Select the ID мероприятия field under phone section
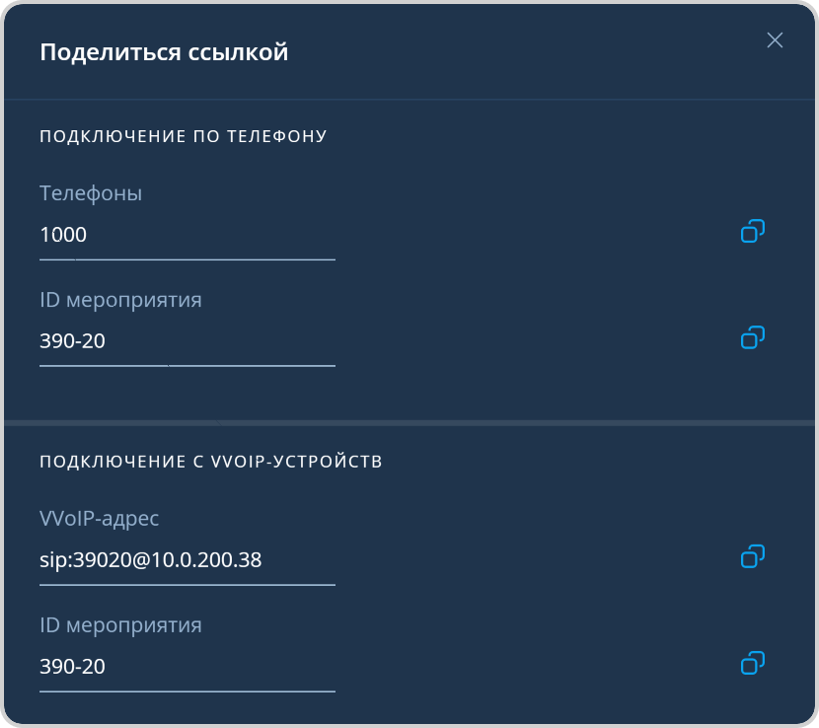Viewport: 819px width, 728px height. tap(186, 341)
